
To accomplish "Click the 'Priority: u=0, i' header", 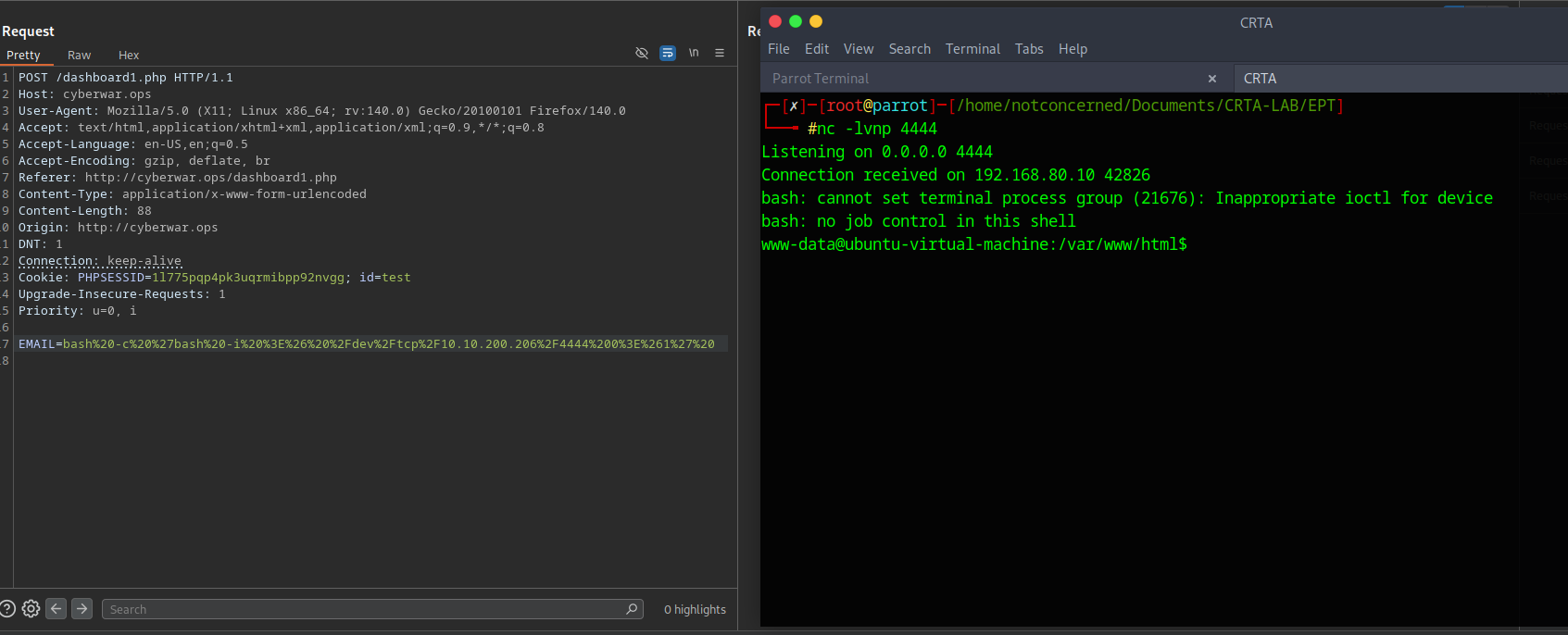I will (77, 311).
